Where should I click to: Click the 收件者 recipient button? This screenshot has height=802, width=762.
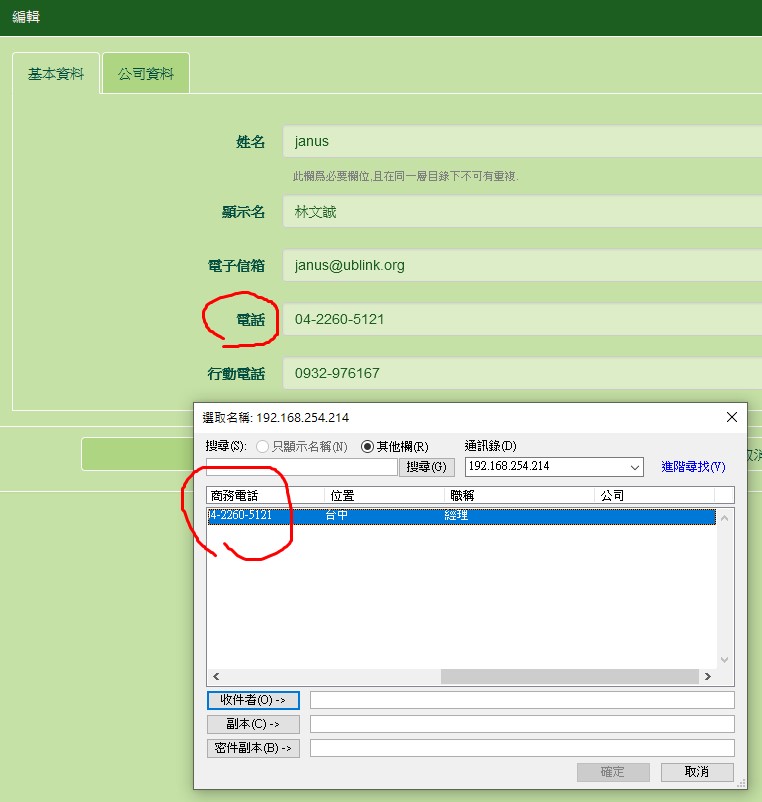point(253,700)
